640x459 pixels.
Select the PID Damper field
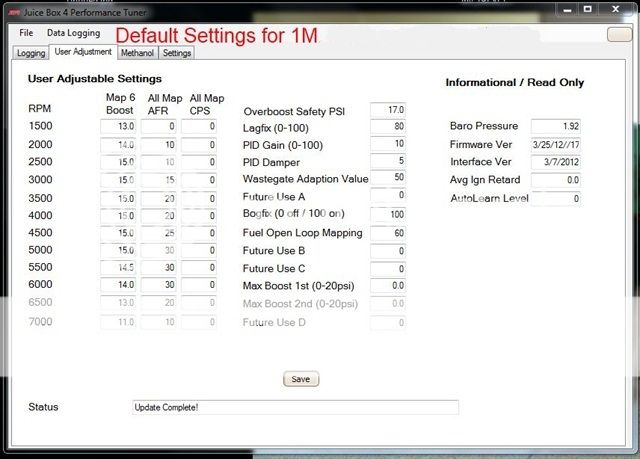pyautogui.click(x=388, y=161)
